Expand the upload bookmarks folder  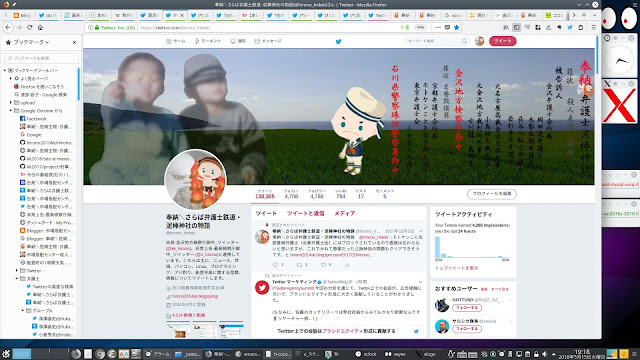(x=11, y=102)
